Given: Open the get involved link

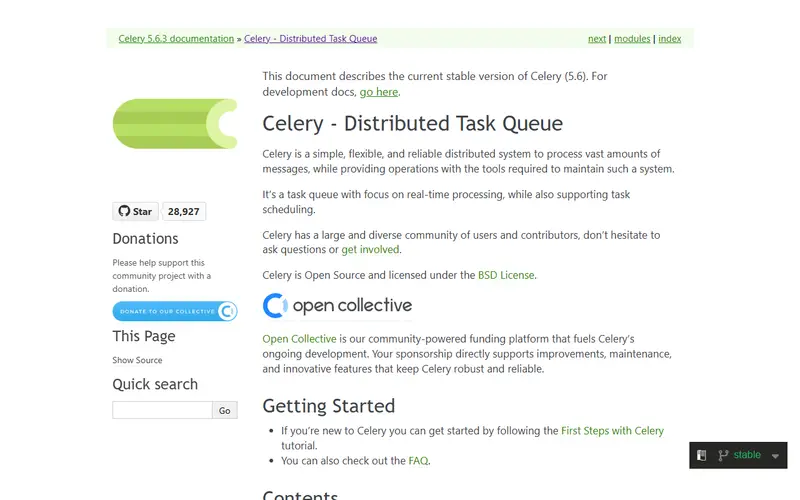Looking at the screenshot, I should [x=370, y=249].
